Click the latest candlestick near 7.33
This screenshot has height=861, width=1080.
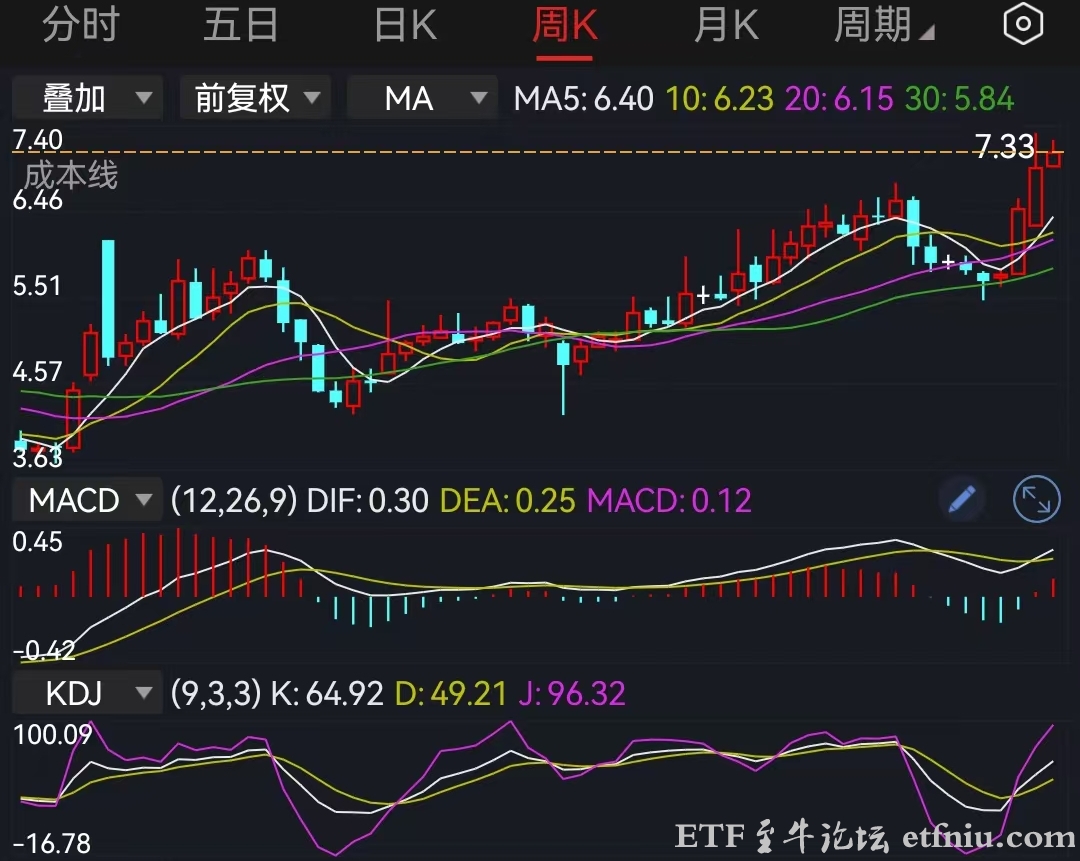[x=1055, y=160]
